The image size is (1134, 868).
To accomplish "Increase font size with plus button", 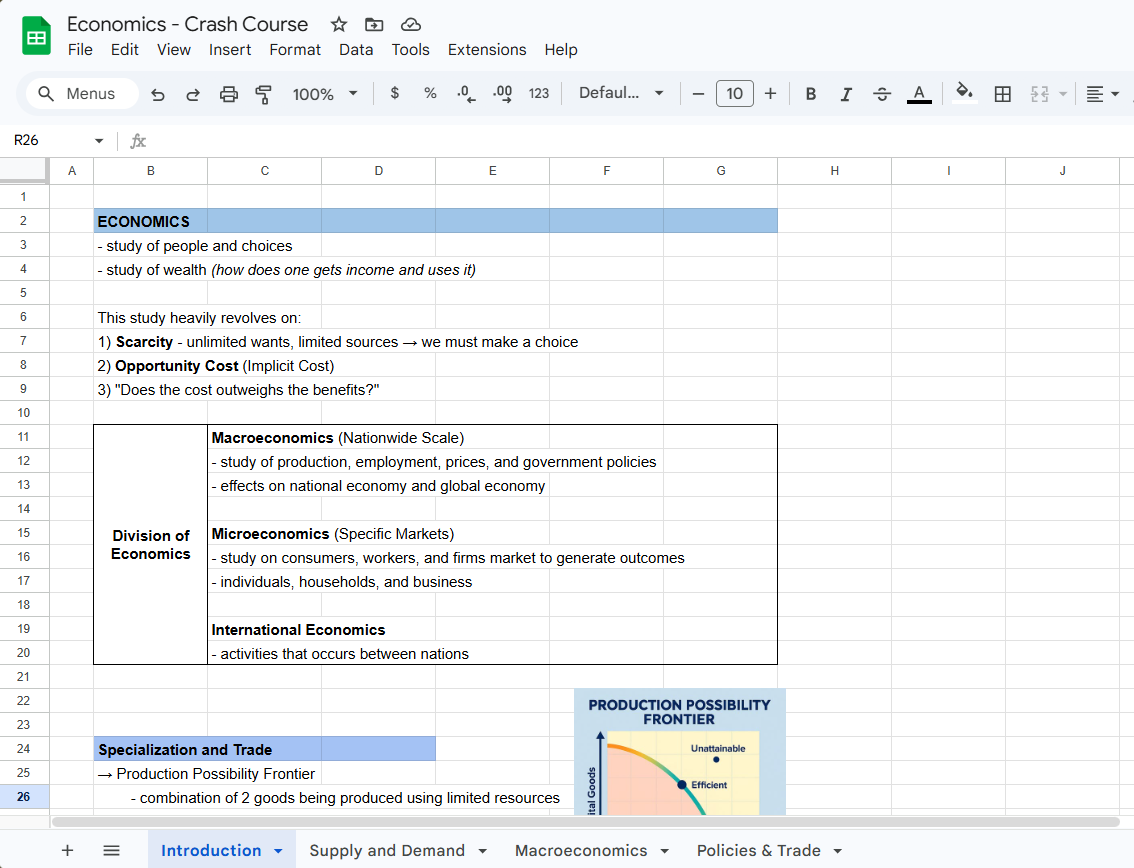I will point(770,93).
